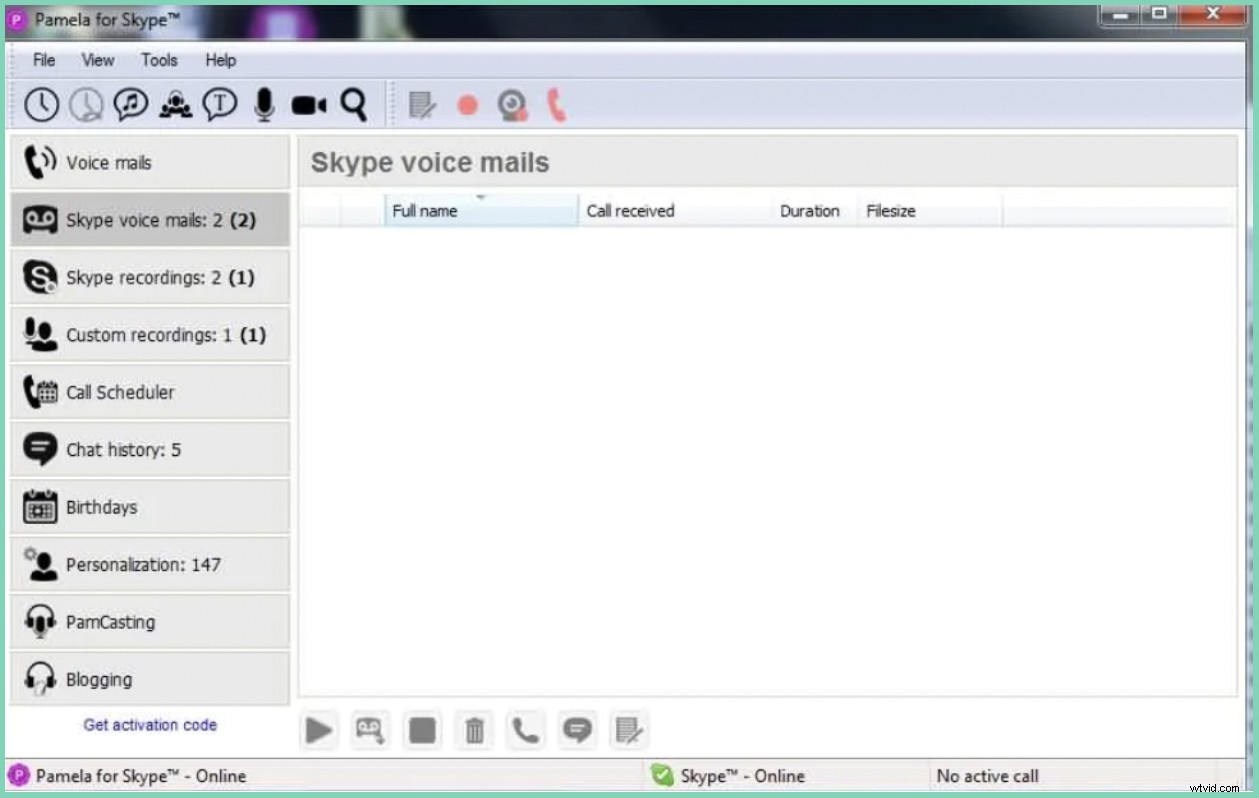The width and height of the screenshot is (1259, 798).
Task: Click the red hang-up phone icon
Action: click(x=557, y=105)
